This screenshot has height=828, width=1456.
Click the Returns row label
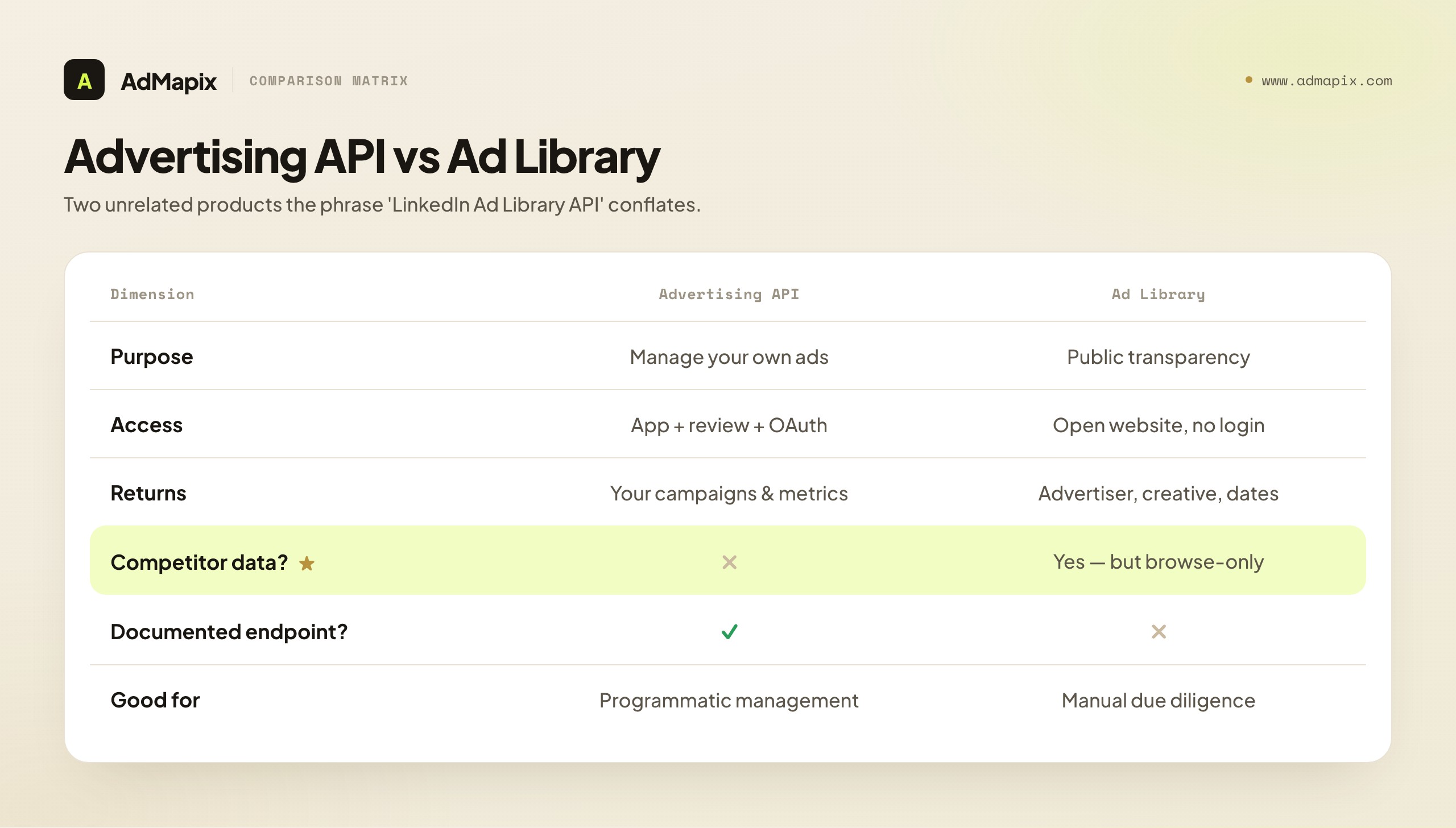[148, 493]
